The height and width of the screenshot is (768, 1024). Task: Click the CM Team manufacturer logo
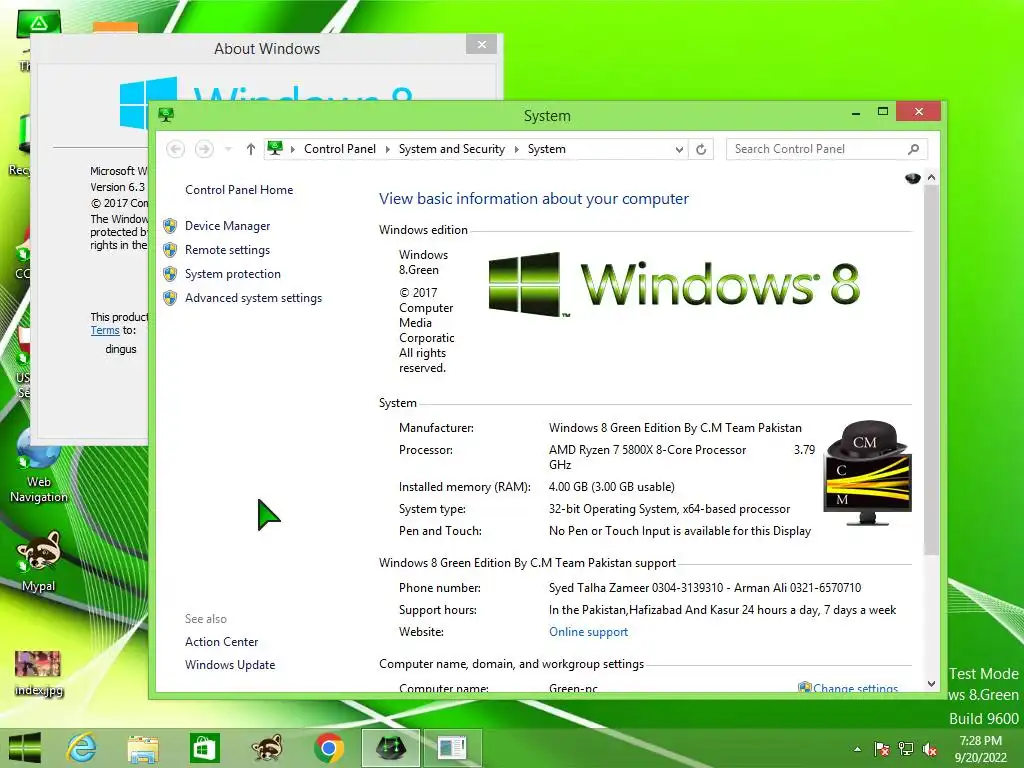coord(868,473)
